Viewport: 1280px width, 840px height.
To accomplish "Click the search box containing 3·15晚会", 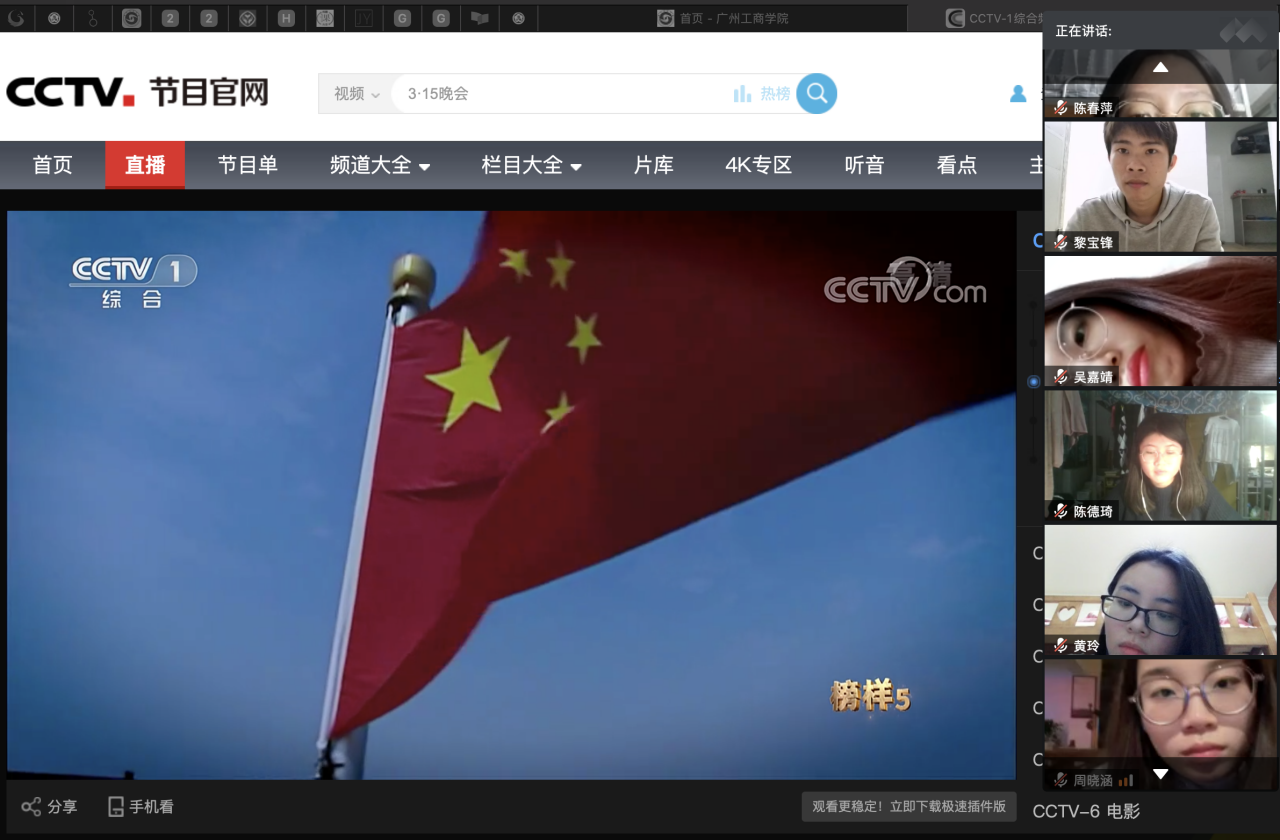I will [x=560, y=94].
